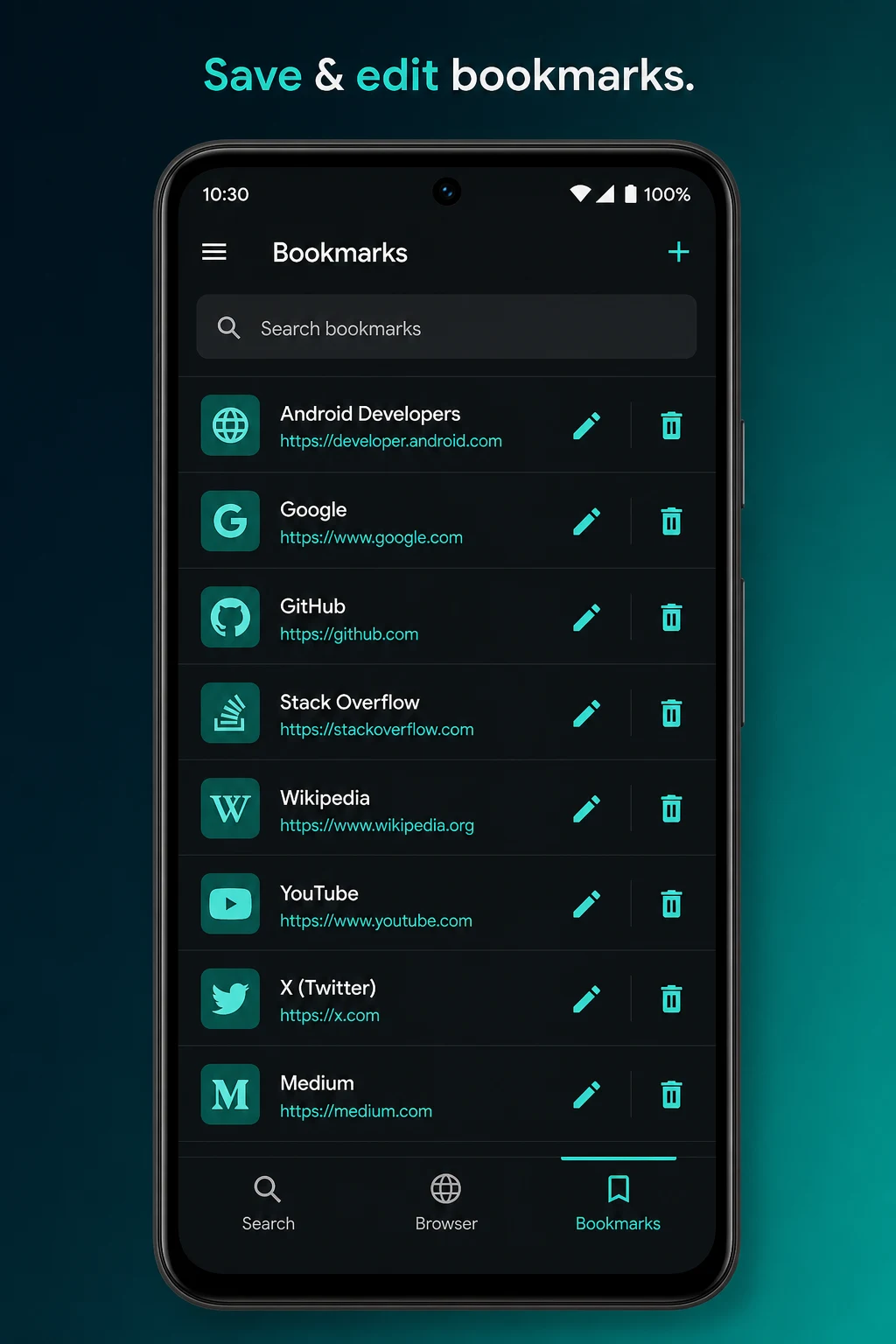Delete the Google bookmark

pyautogui.click(x=671, y=521)
